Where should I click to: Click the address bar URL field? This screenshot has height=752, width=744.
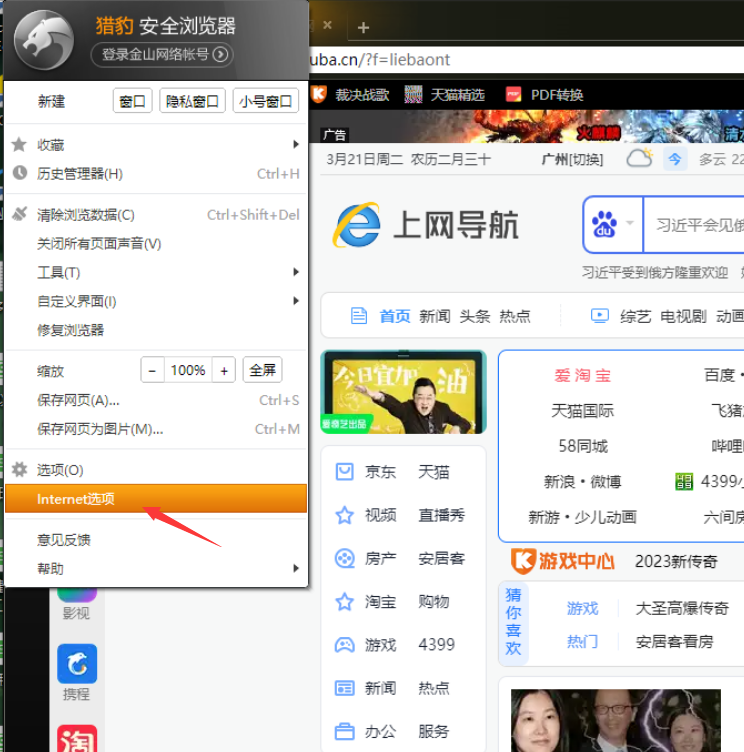pos(526,59)
